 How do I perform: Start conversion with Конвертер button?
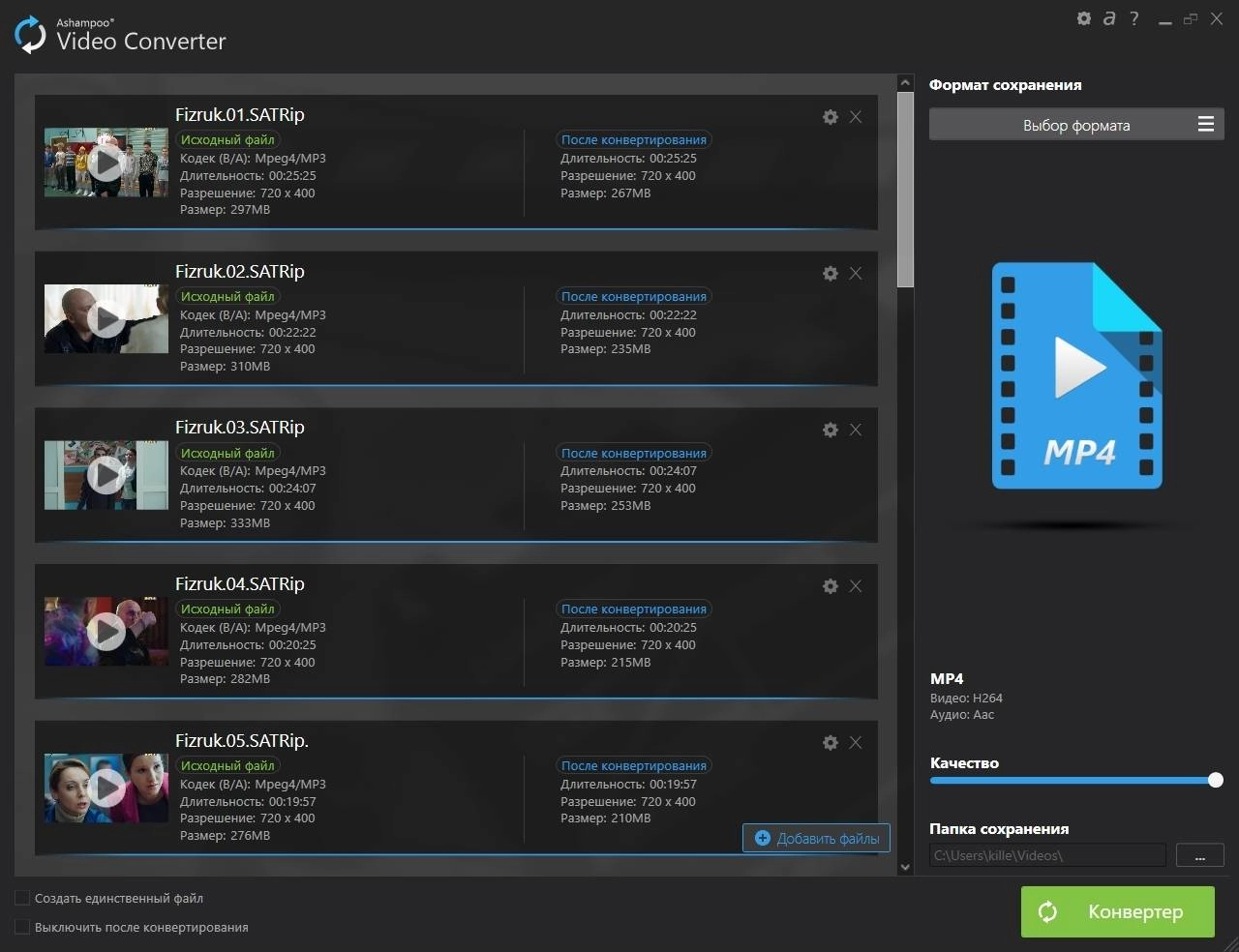[1118, 911]
